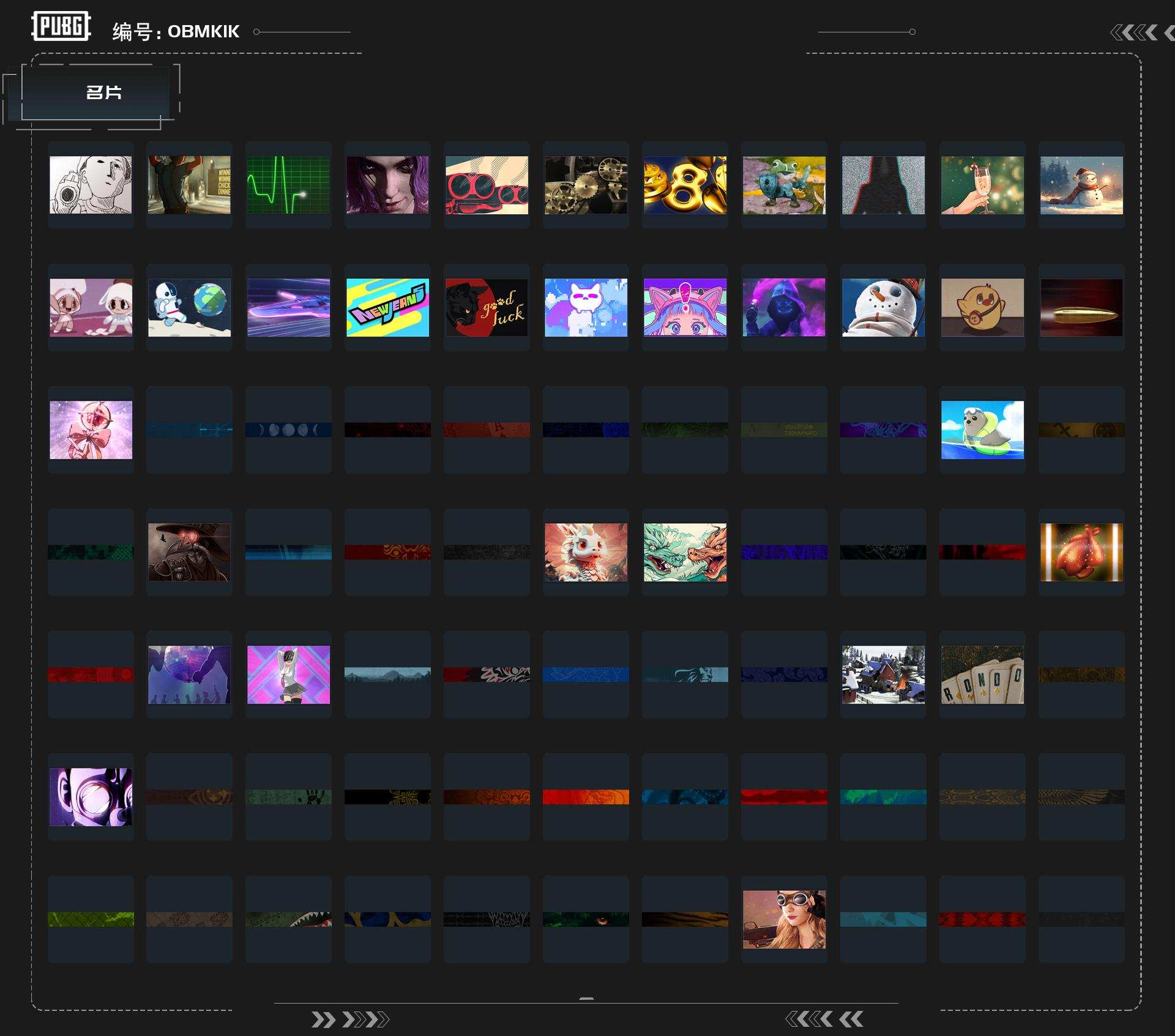Choose the brass gears nameplate
The height and width of the screenshot is (1036, 1175).
(x=586, y=185)
